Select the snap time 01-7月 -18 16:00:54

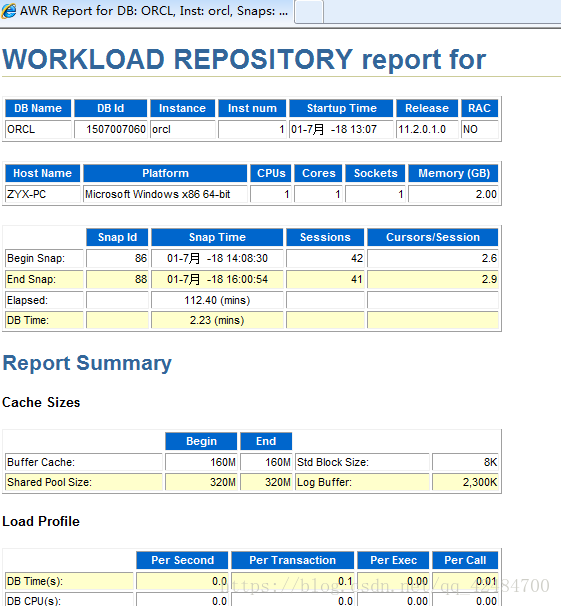pos(217,279)
